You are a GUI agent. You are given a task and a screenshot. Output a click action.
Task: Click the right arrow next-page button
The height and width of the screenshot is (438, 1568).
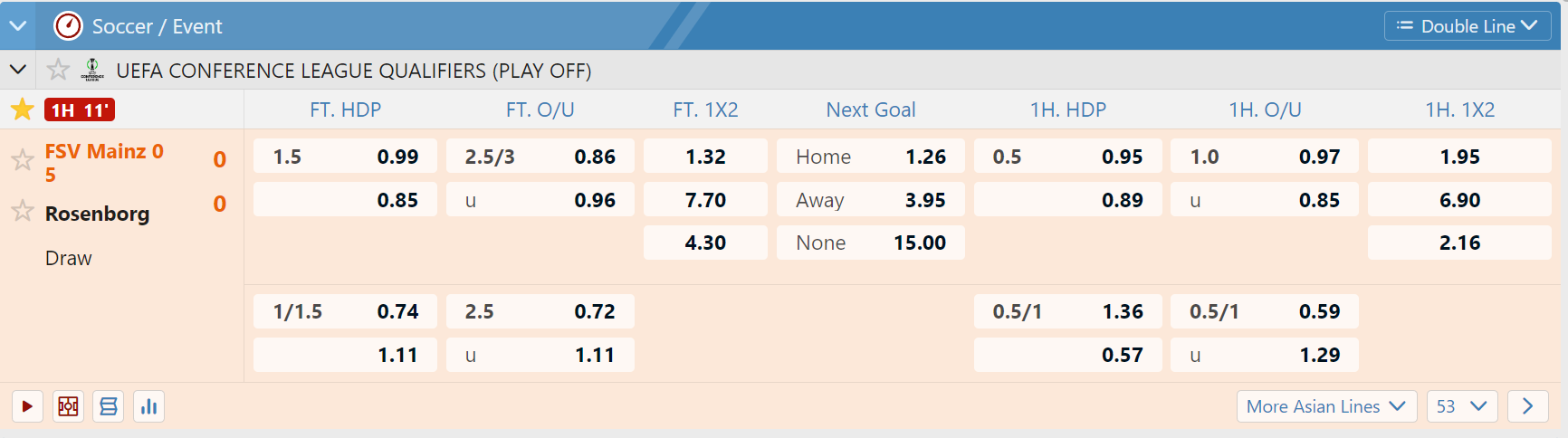click(1527, 406)
